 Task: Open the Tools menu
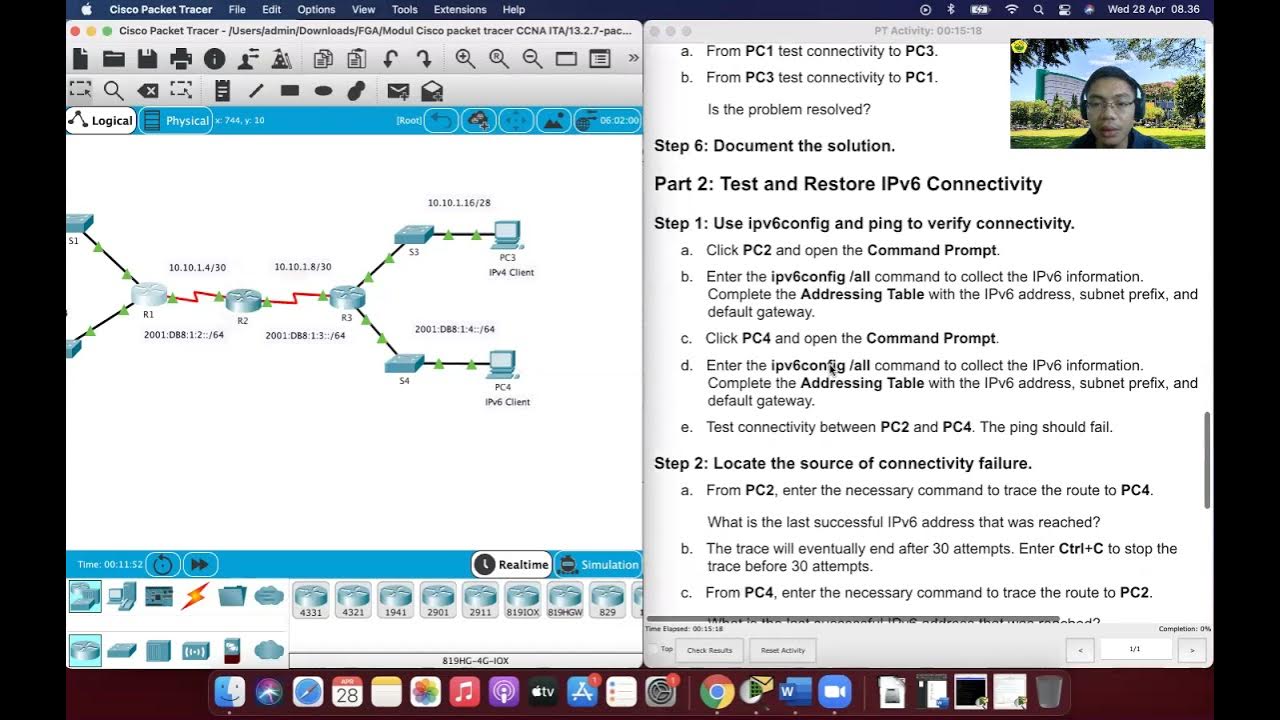click(x=405, y=9)
